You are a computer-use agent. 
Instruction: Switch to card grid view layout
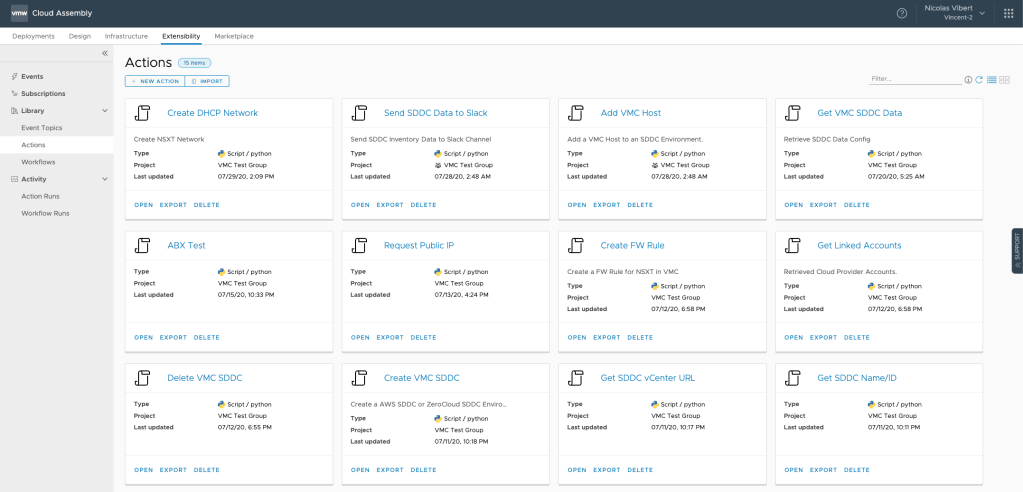[1005, 79]
